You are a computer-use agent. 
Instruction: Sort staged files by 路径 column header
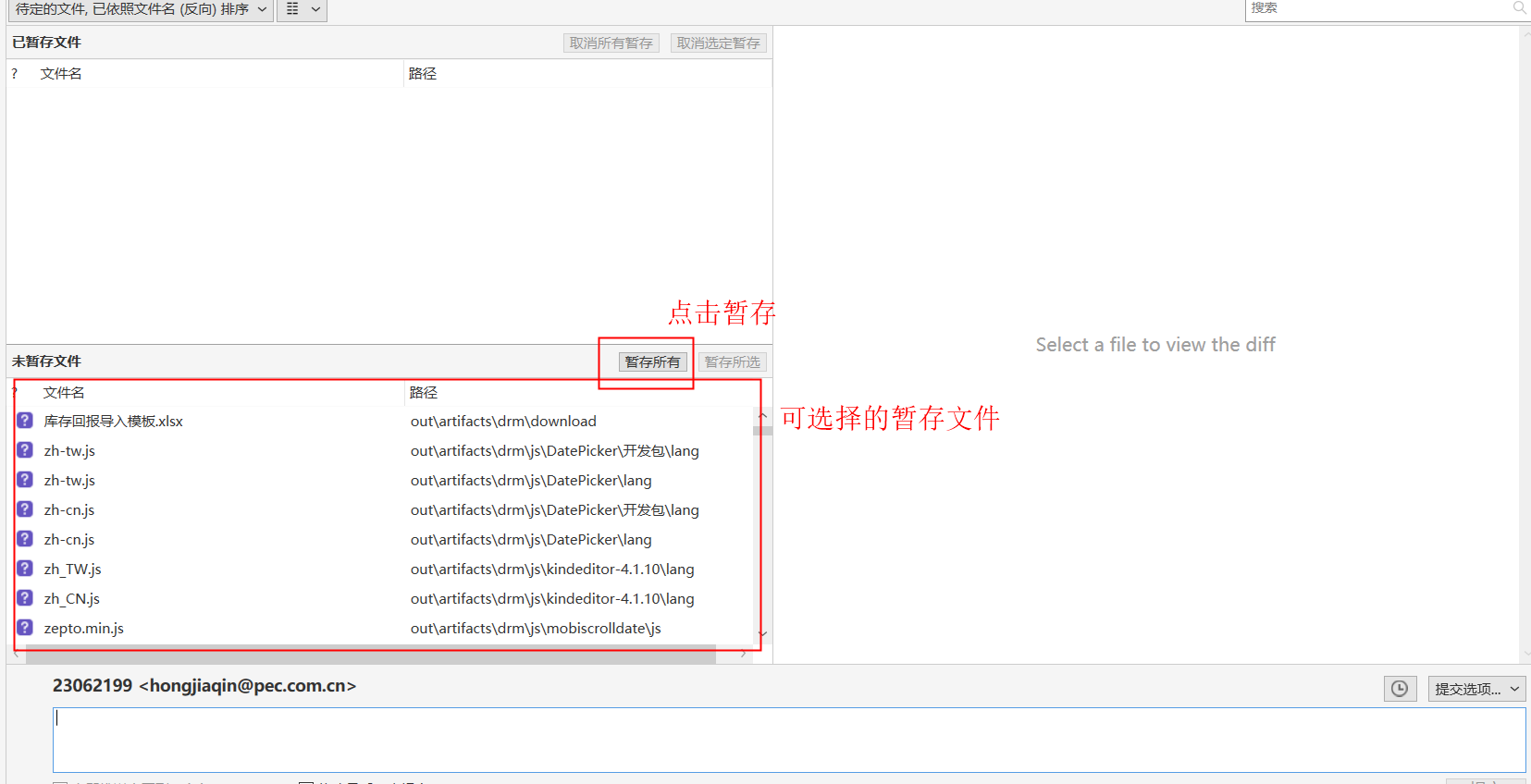coord(423,74)
